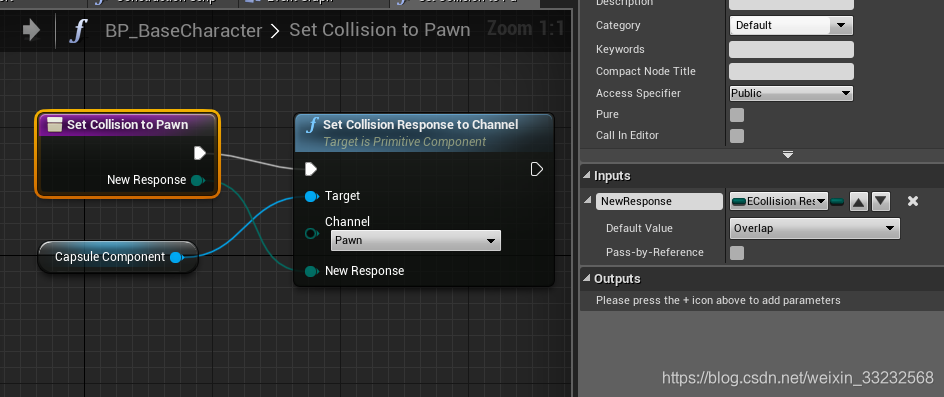
Task: Click the 'Please press the + icon above' hint text
Action: click(718, 300)
